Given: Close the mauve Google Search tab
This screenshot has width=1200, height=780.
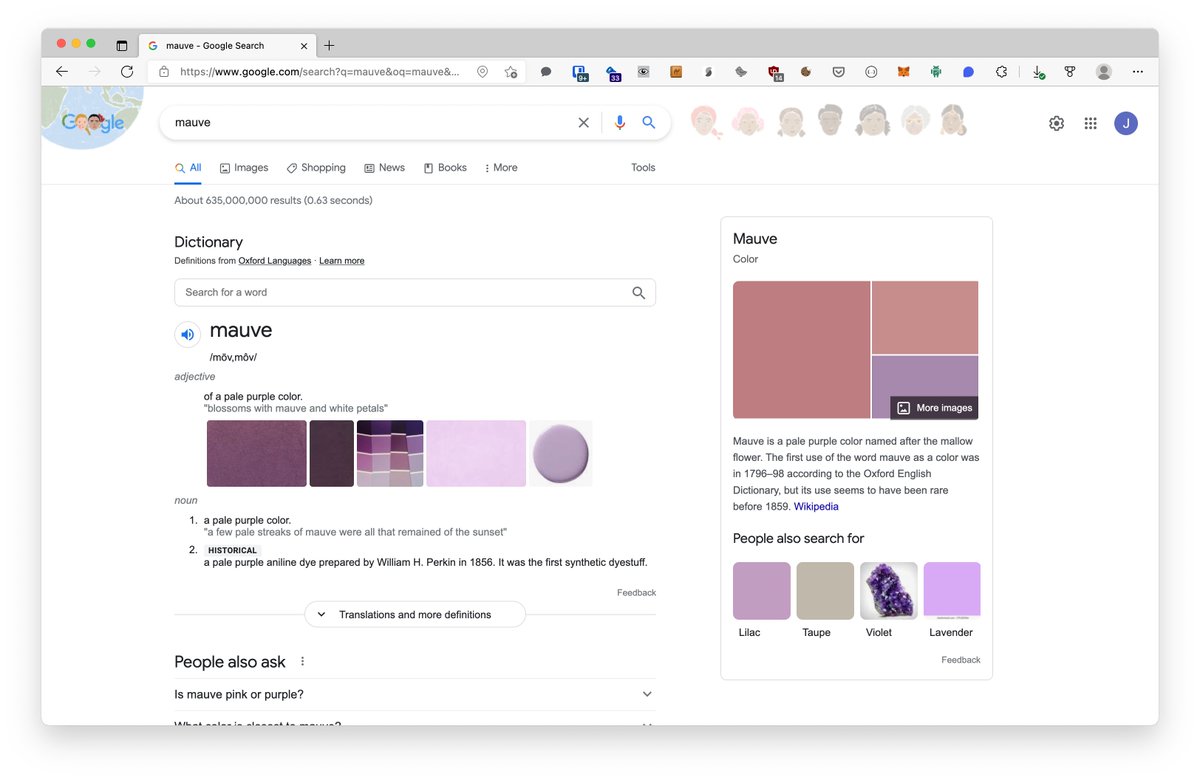Looking at the screenshot, I should point(304,45).
